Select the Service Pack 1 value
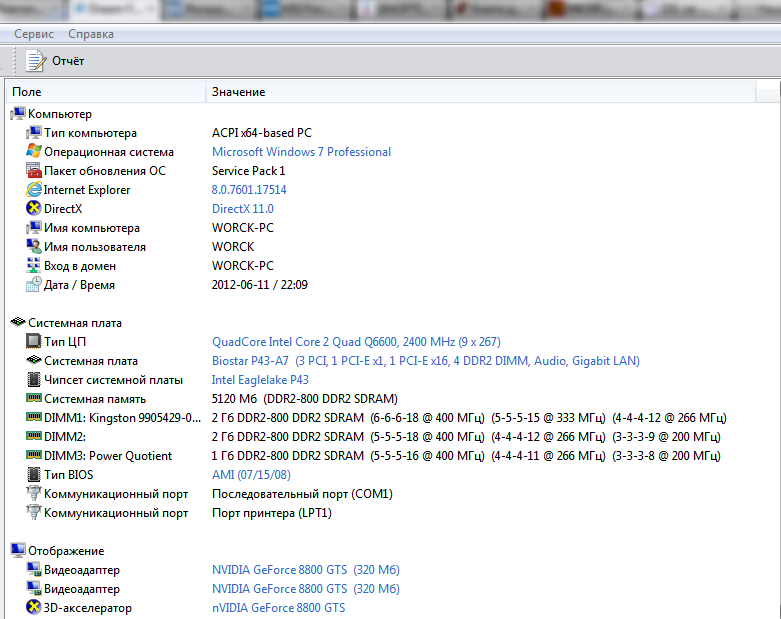This screenshot has height=619, width=781. point(249,171)
